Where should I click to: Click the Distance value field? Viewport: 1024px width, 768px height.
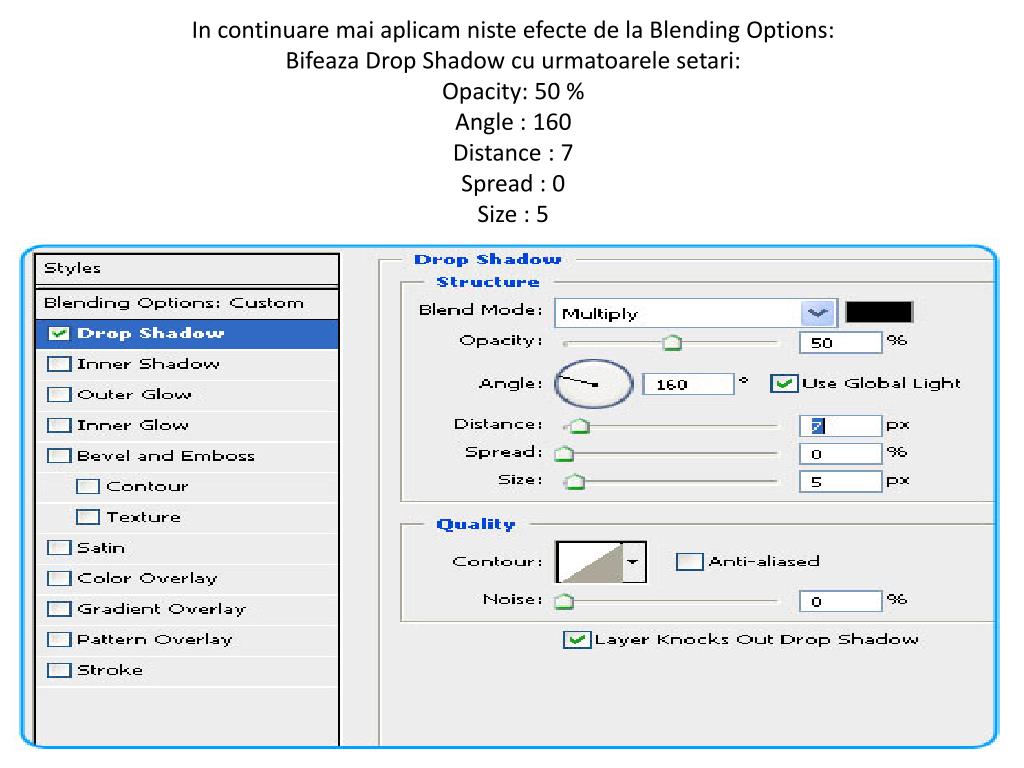click(x=840, y=426)
